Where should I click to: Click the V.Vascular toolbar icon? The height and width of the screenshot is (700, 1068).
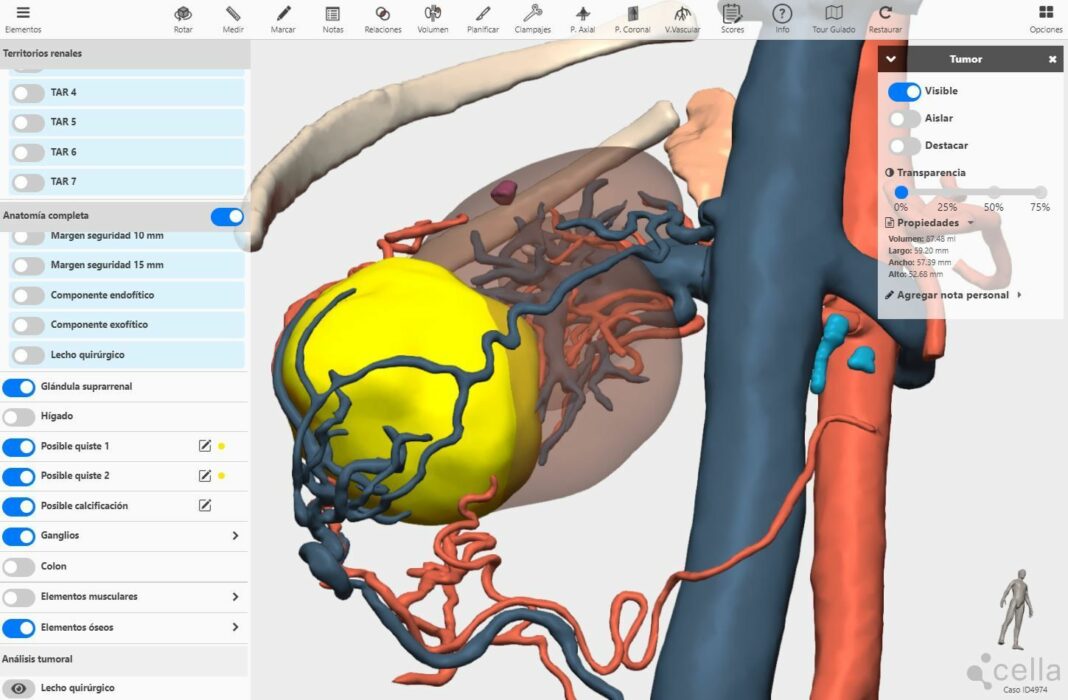coord(682,17)
